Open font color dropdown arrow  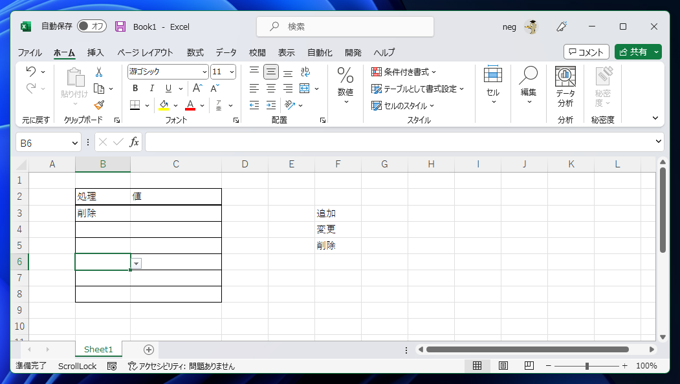click(x=202, y=105)
